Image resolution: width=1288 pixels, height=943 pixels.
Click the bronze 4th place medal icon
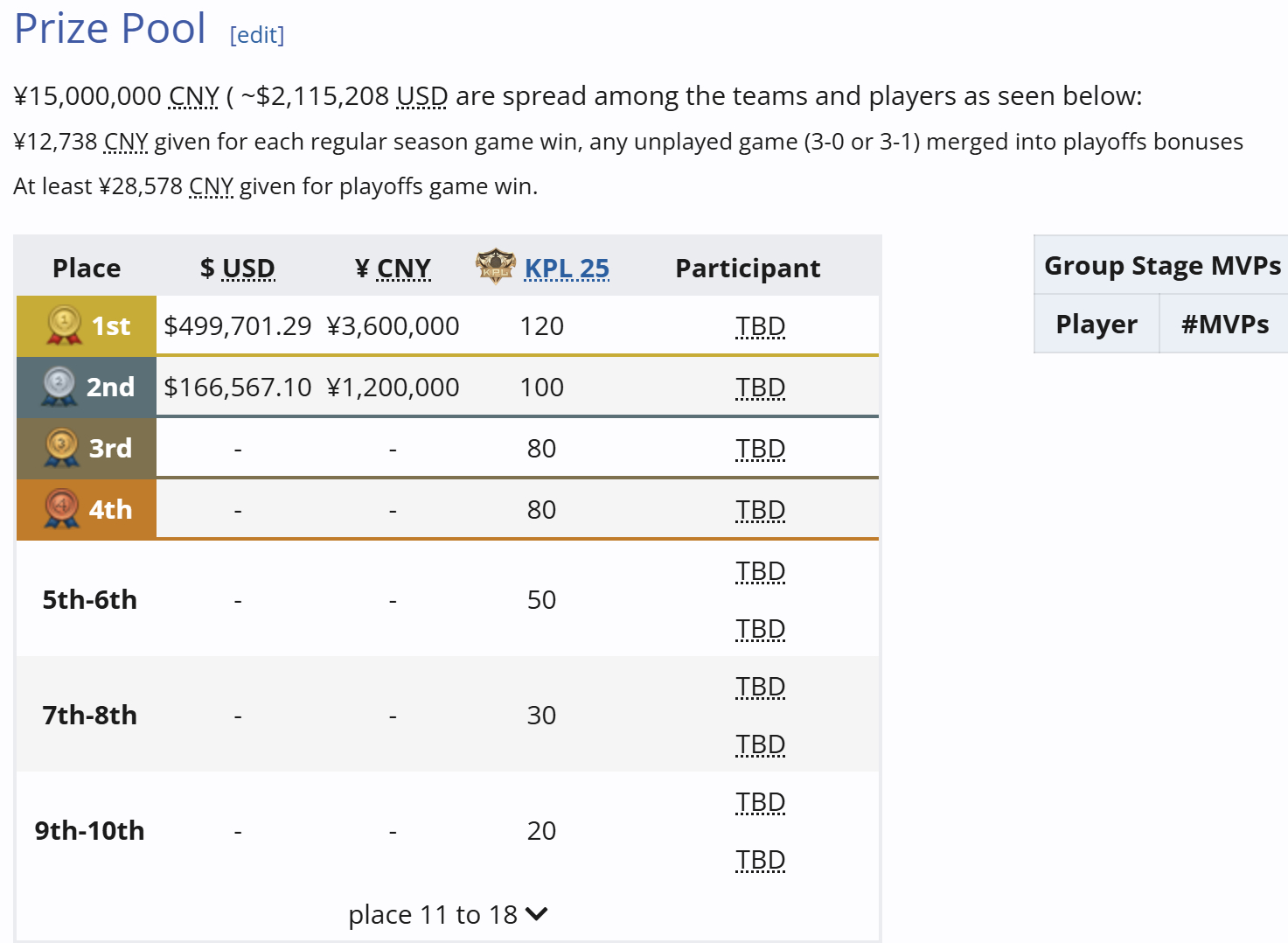pyautogui.click(x=62, y=509)
